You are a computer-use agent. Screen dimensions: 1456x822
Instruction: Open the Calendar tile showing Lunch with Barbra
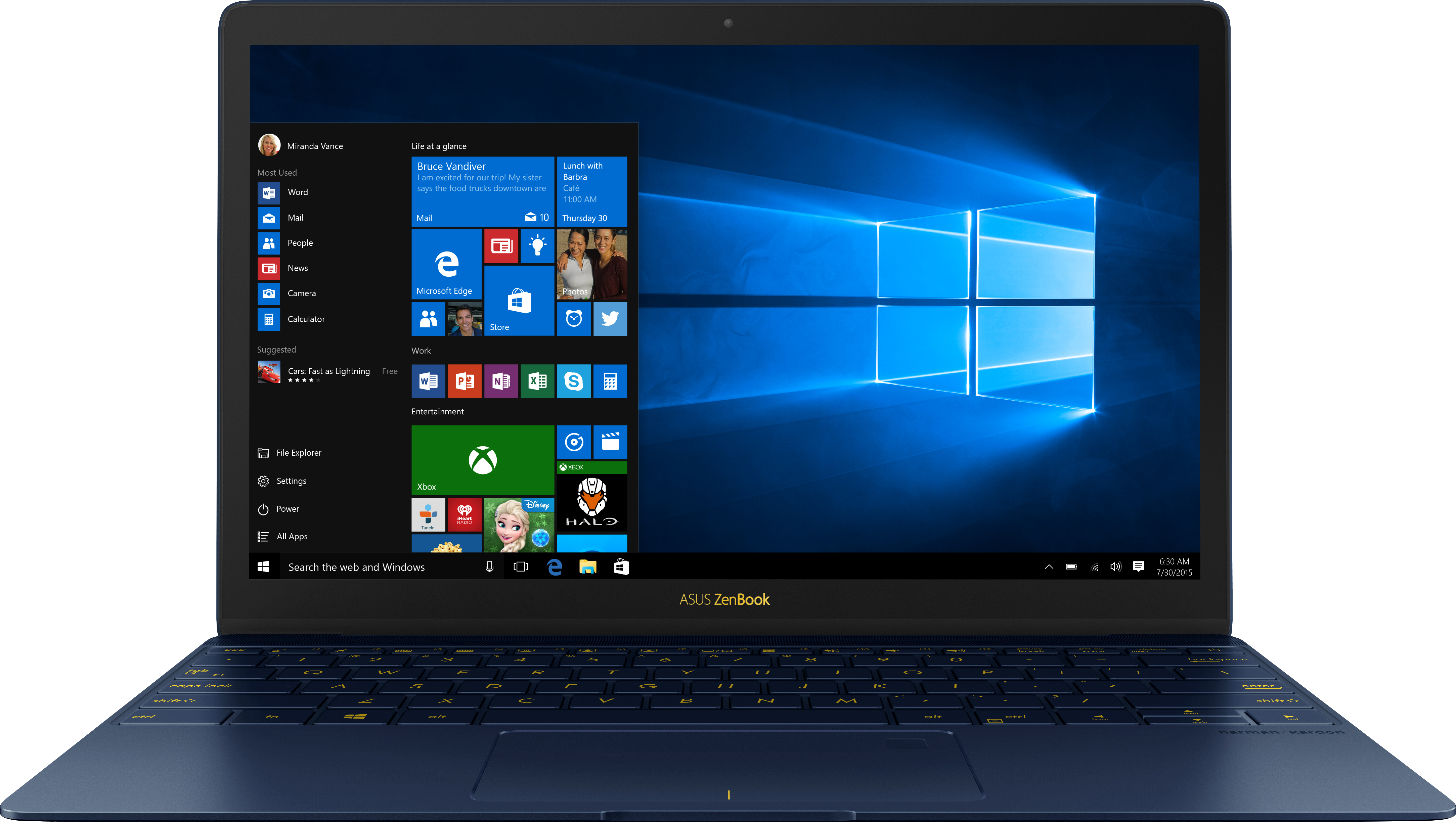tap(592, 191)
